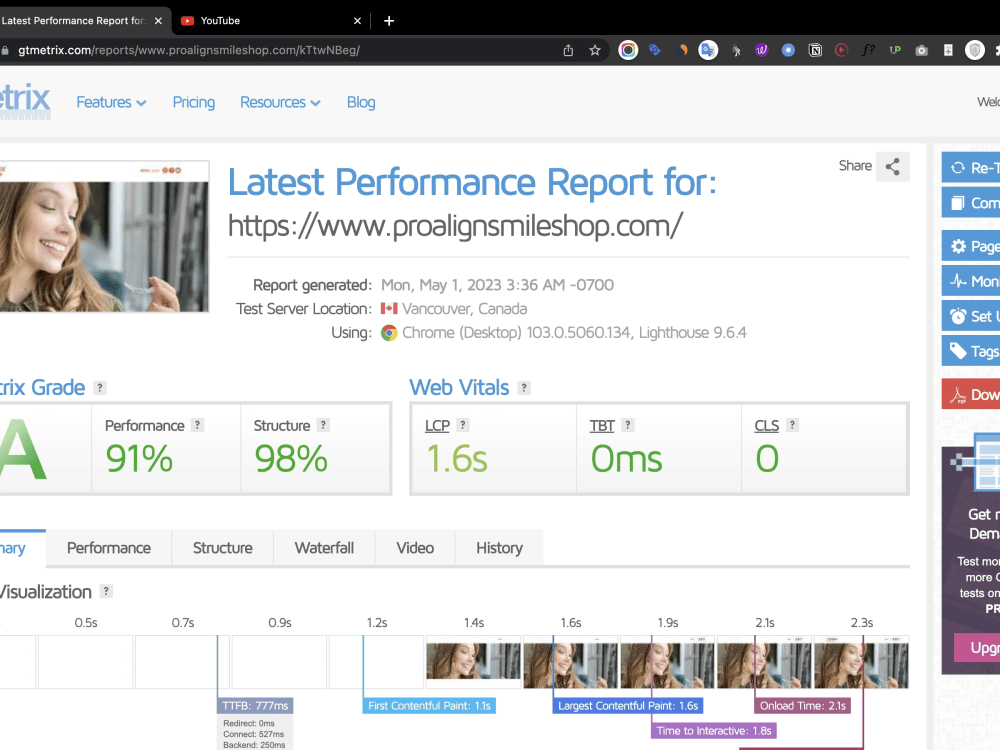This screenshot has width=1000, height=750.
Task: Expand the Resources dropdown menu
Action: tap(280, 102)
